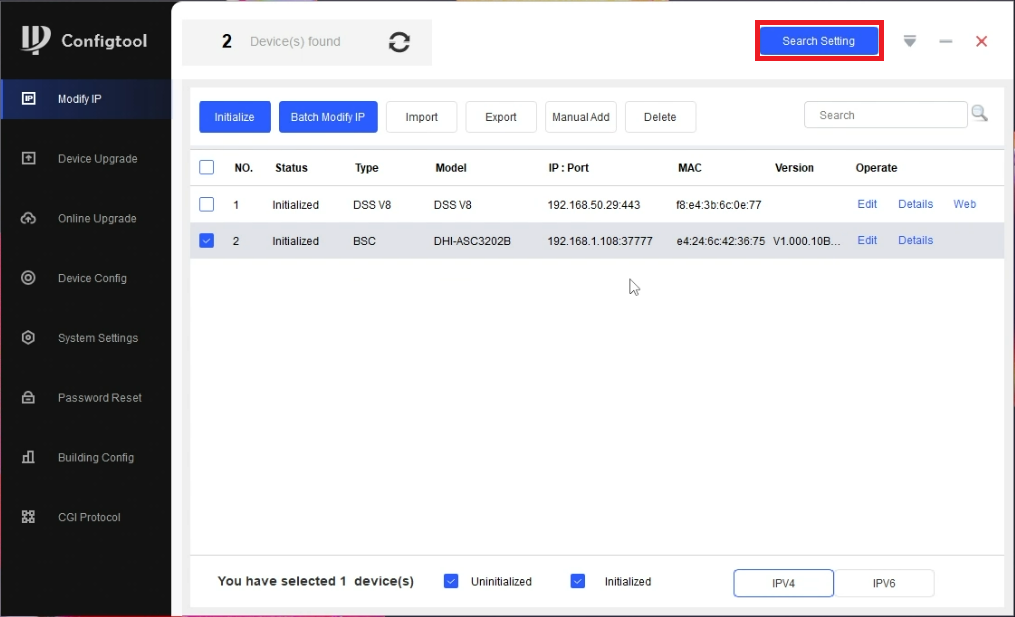
Task: Switch to the IPV6 tab
Action: [884, 583]
